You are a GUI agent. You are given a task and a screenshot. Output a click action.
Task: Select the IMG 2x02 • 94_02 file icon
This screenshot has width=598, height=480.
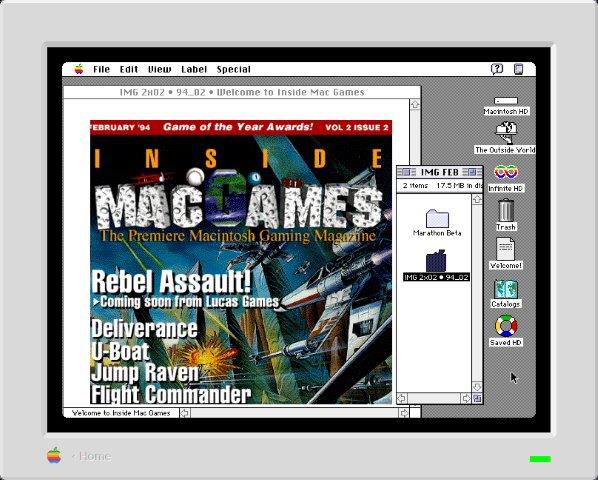[x=436, y=261]
